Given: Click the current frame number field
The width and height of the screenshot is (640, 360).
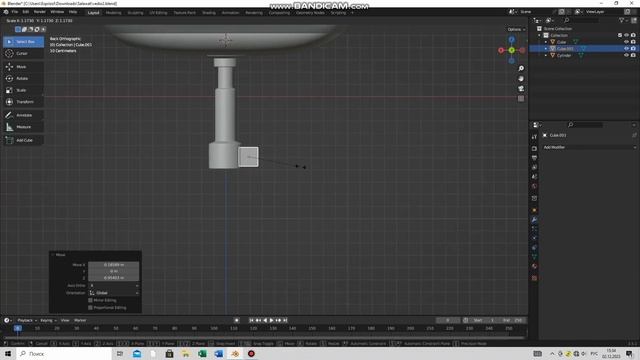Looking at the screenshot, I should point(448,320).
